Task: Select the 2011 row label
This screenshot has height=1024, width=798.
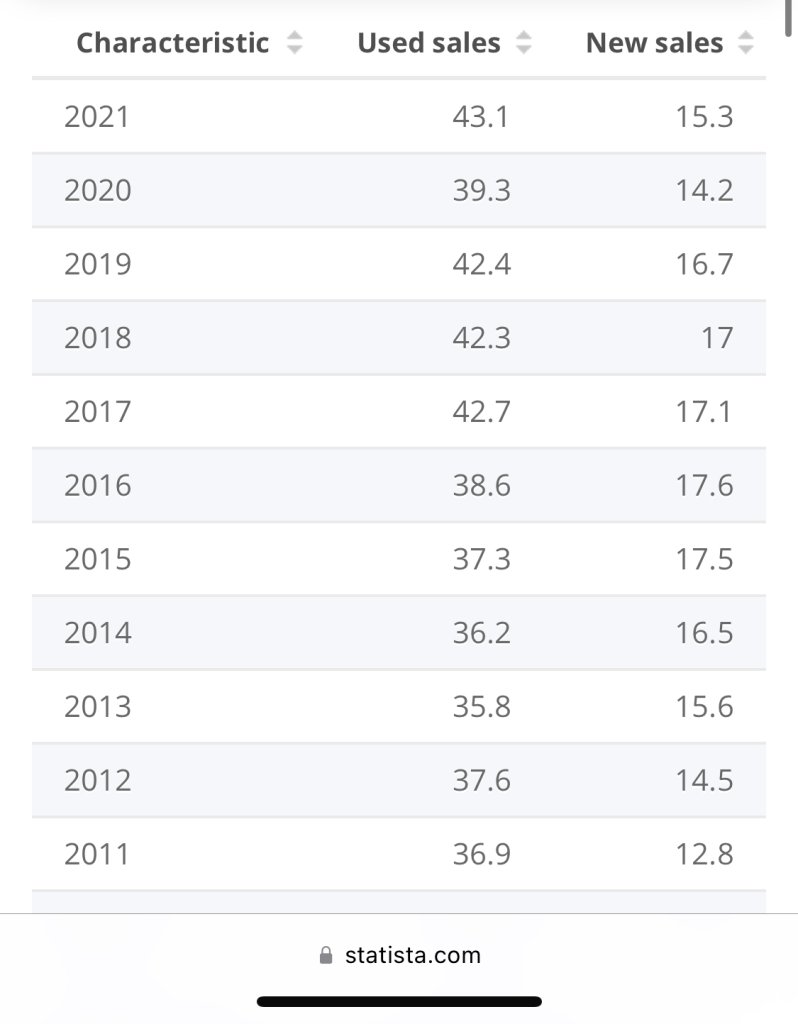Action: click(x=97, y=855)
